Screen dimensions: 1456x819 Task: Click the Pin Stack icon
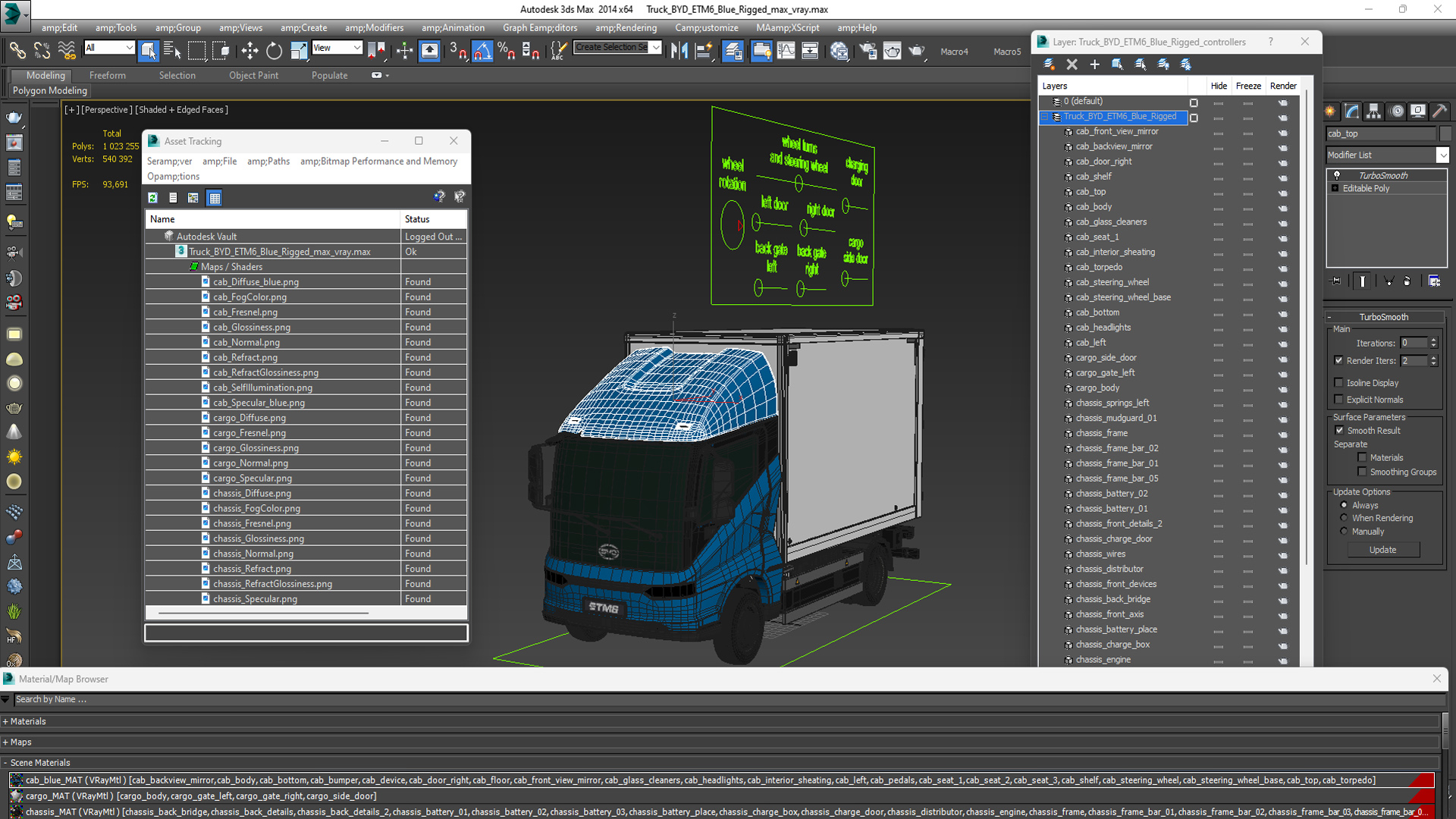click(x=1336, y=281)
